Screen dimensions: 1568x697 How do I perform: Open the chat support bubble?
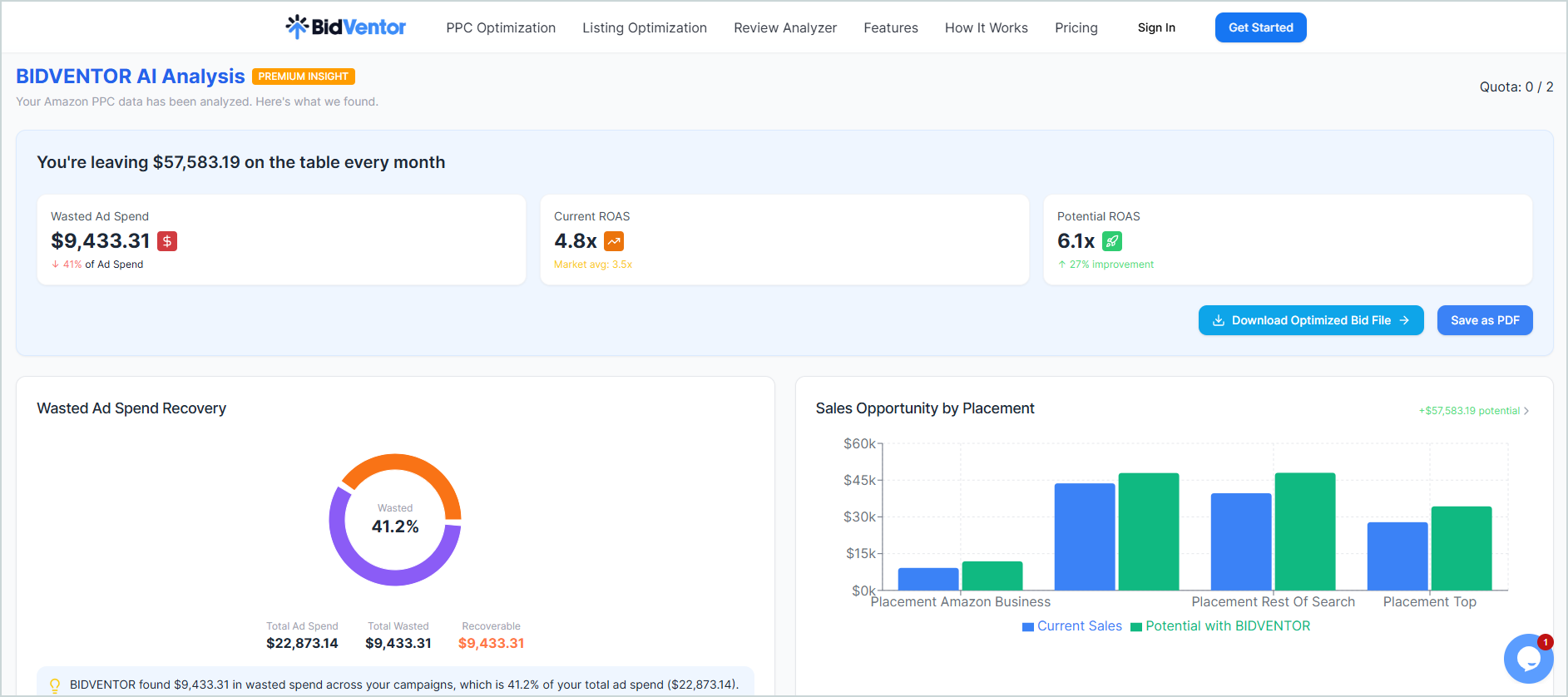(1528, 658)
